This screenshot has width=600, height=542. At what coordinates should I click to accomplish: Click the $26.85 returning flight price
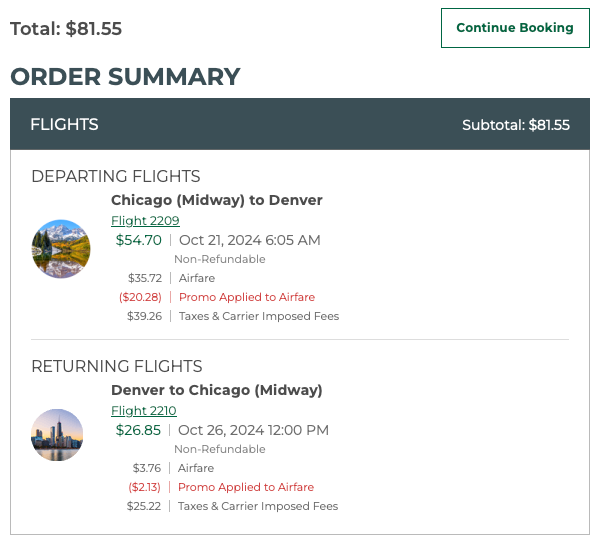[x=138, y=430]
